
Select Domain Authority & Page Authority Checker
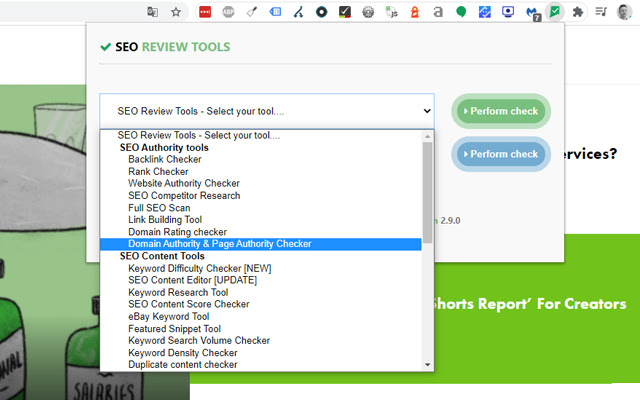[260, 244]
